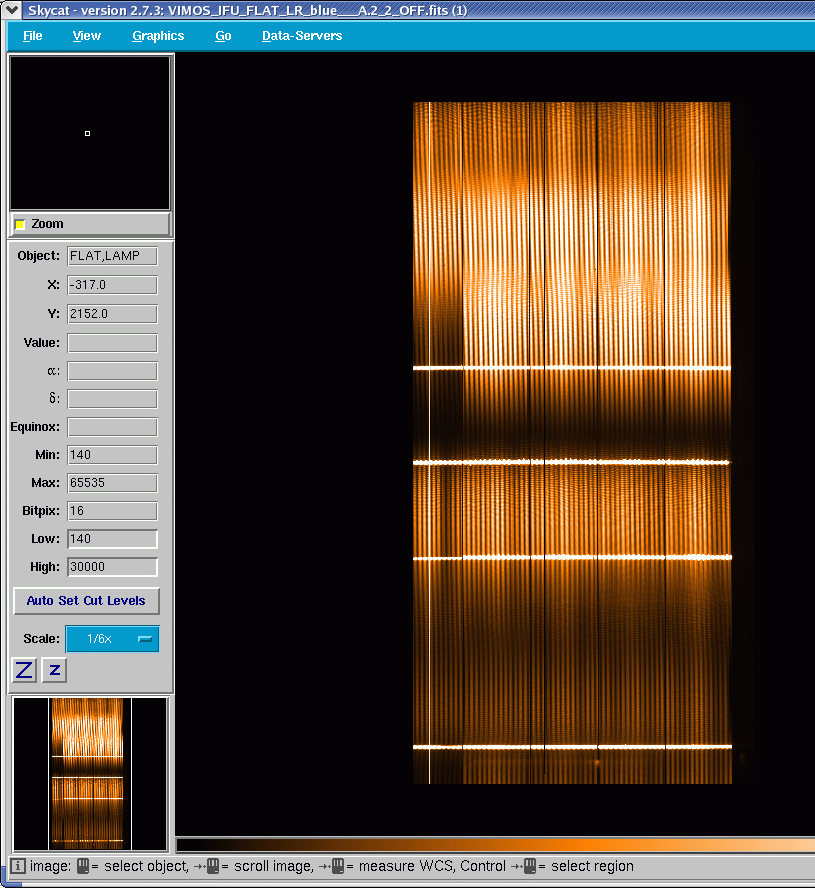Viewport: 815px width, 888px height.
Task: Click the alpha (right ascension) field
Action: (x=112, y=371)
